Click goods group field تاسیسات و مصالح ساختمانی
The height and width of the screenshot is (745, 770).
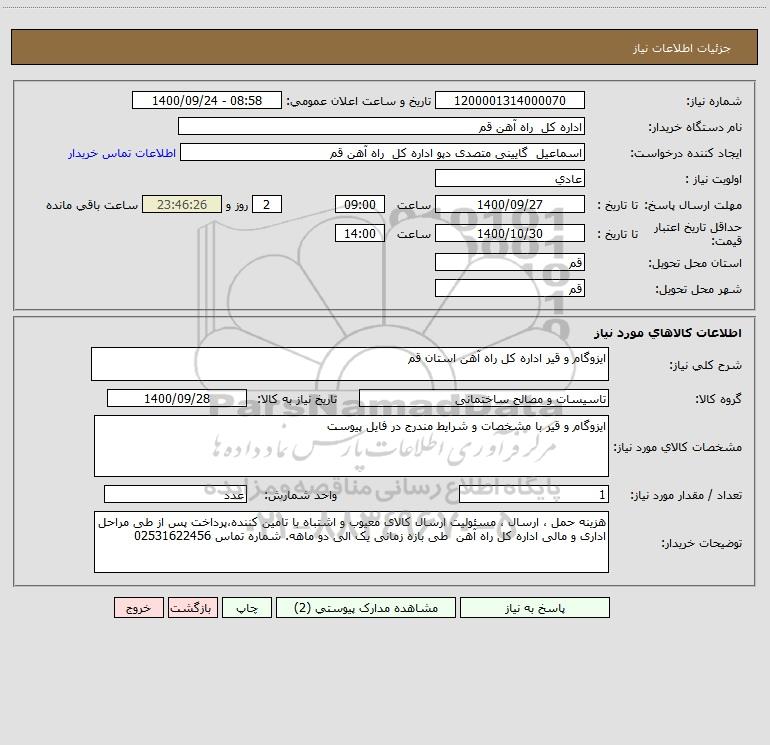[x=484, y=398]
